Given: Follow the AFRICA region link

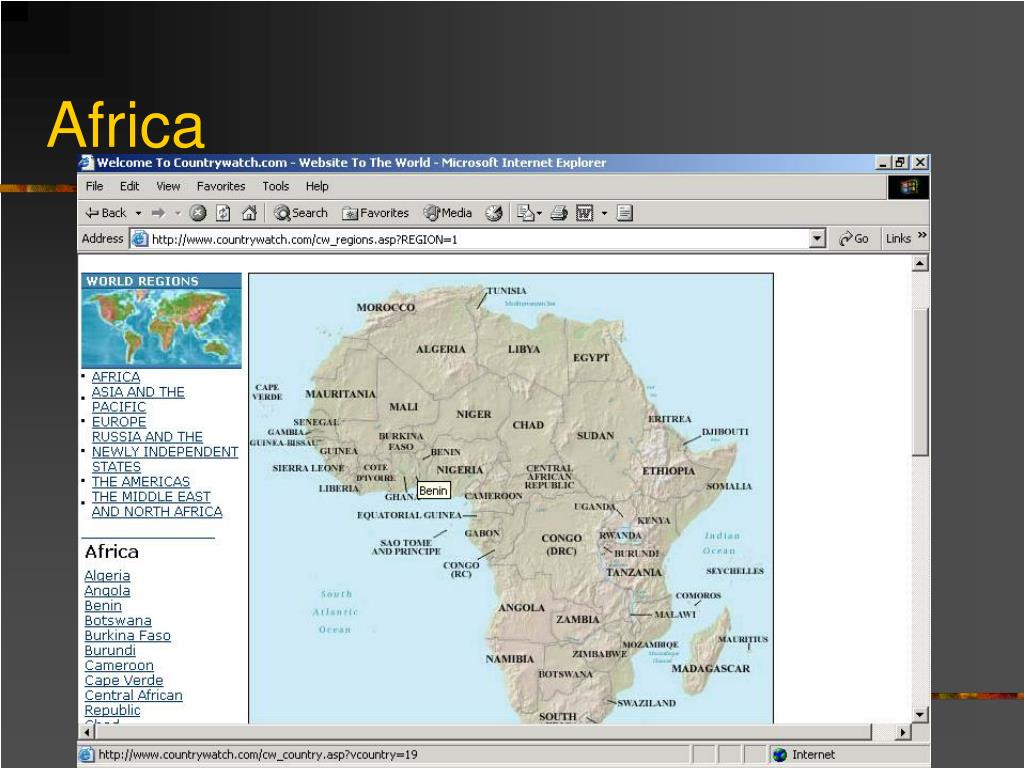Looking at the screenshot, I should click(116, 377).
